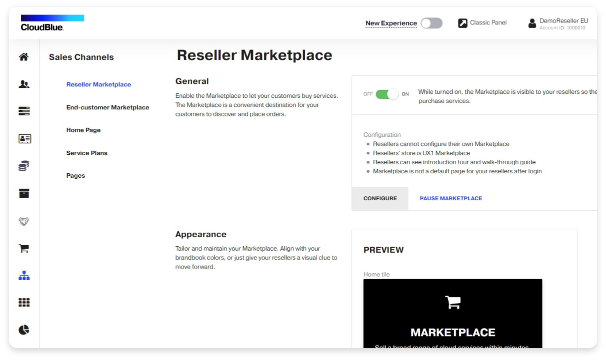Open the Customers people icon
The image size is (606, 360).
coord(24,84)
